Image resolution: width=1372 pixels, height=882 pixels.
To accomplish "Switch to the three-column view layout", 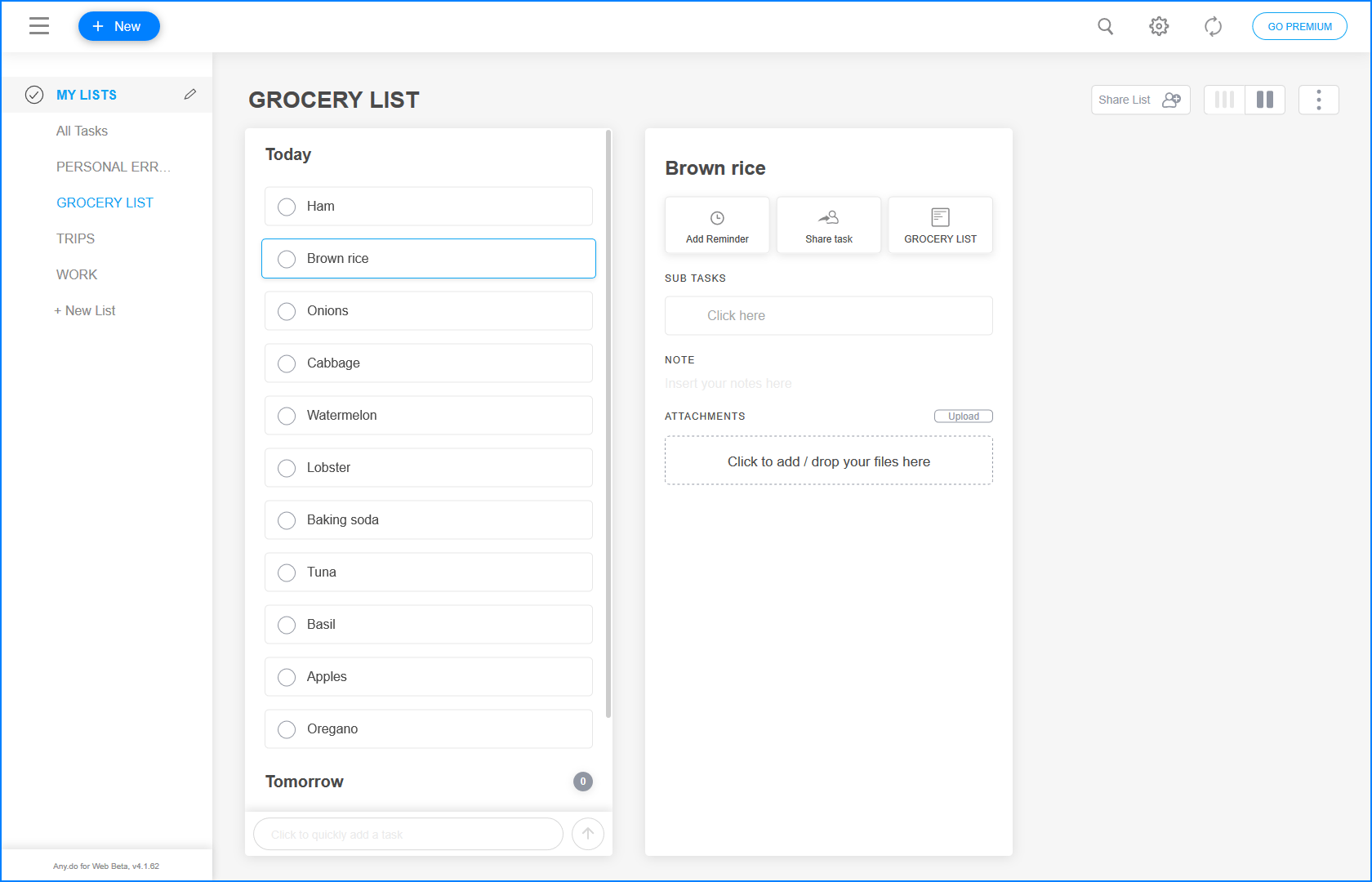I will click(x=1223, y=100).
